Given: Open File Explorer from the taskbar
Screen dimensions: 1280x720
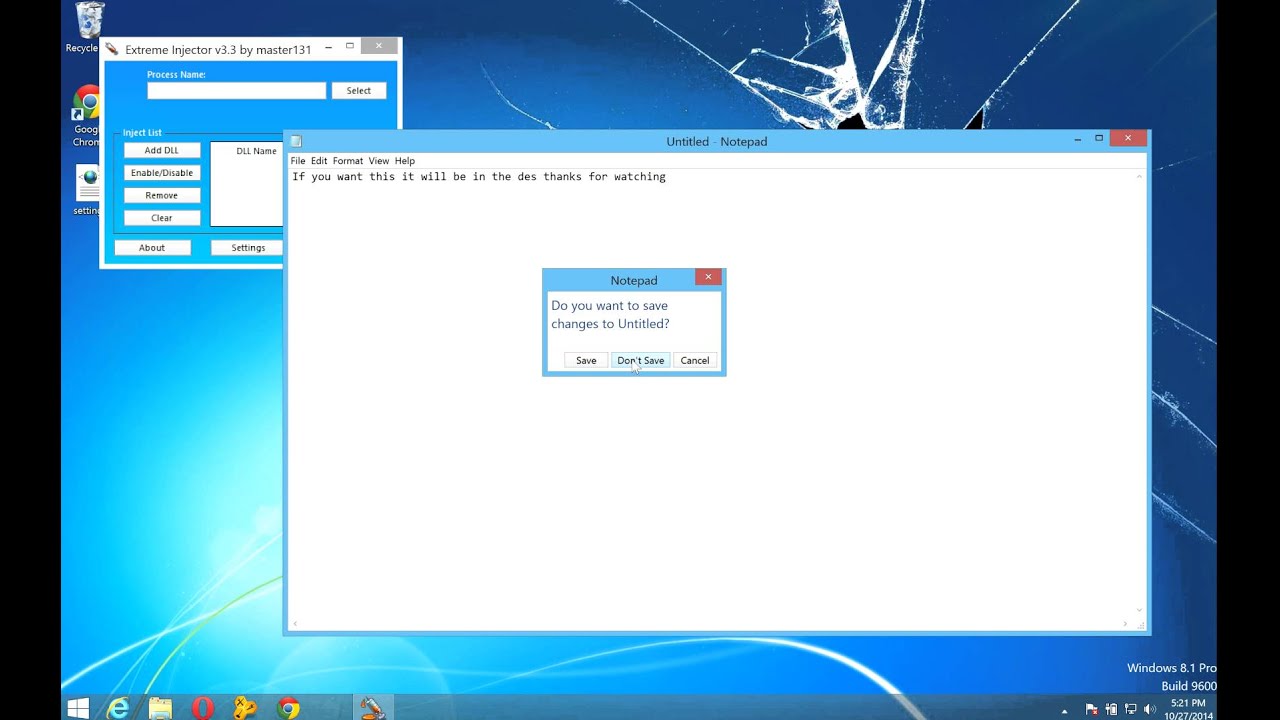Looking at the screenshot, I should click(x=160, y=708).
